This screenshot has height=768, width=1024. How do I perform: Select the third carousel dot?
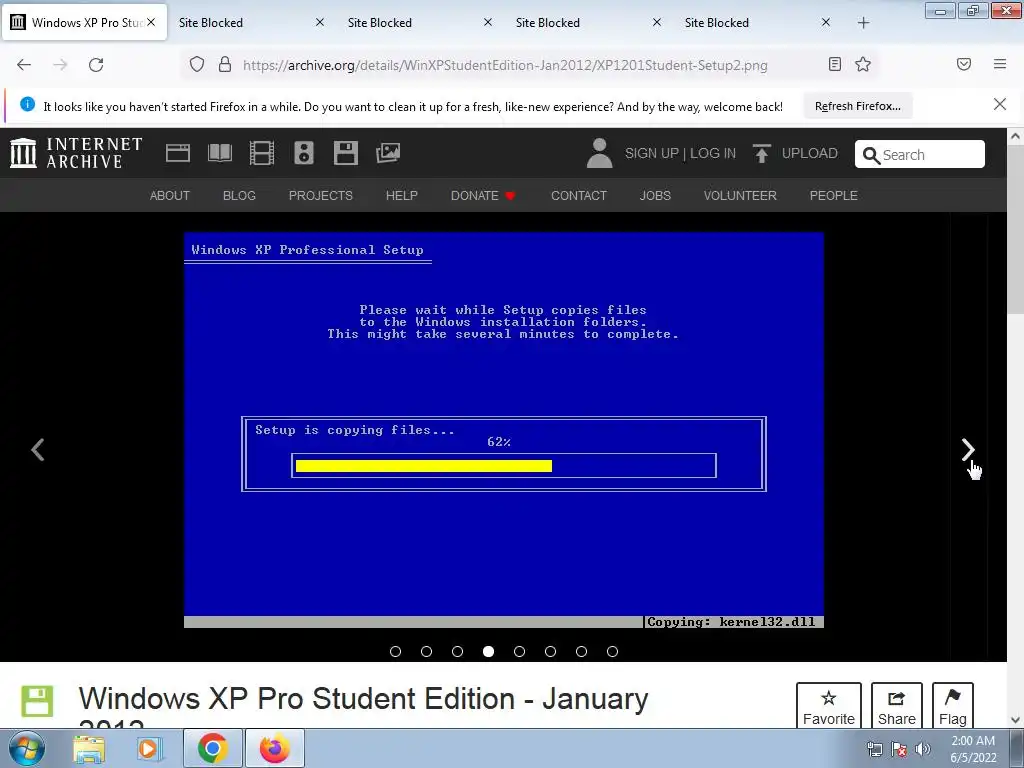click(x=457, y=651)
